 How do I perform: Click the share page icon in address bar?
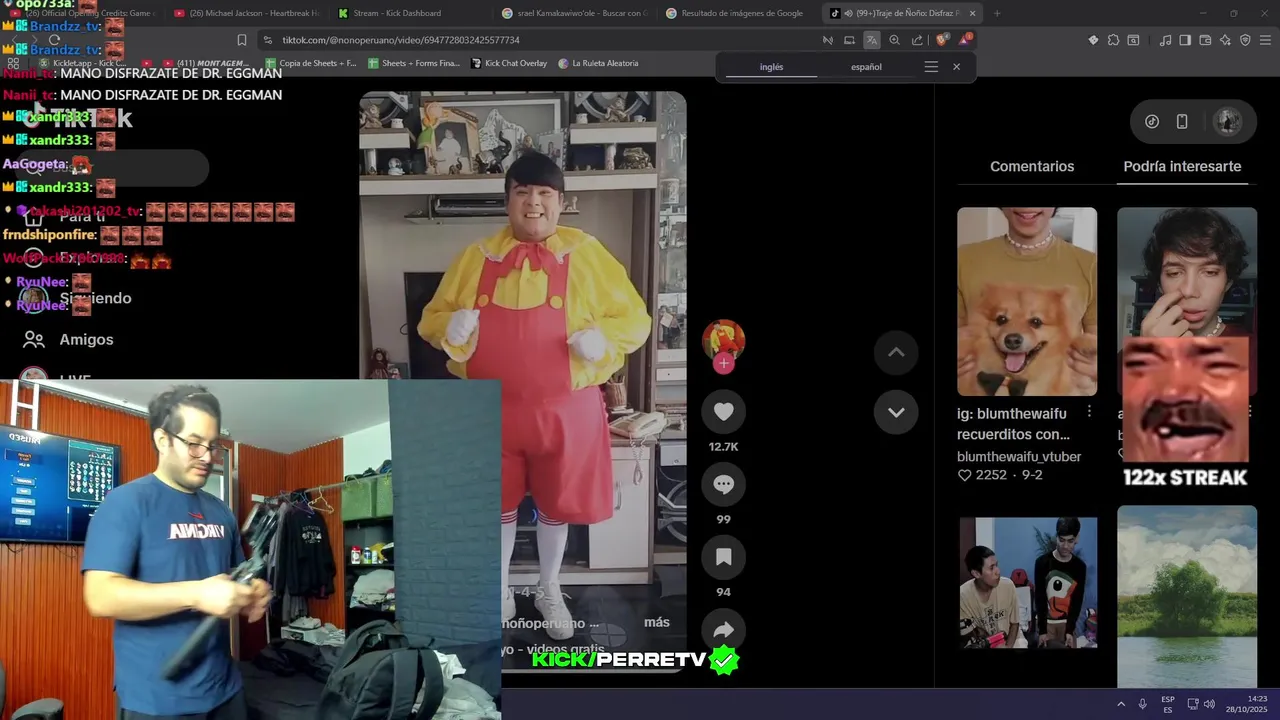tap(917, 40)
